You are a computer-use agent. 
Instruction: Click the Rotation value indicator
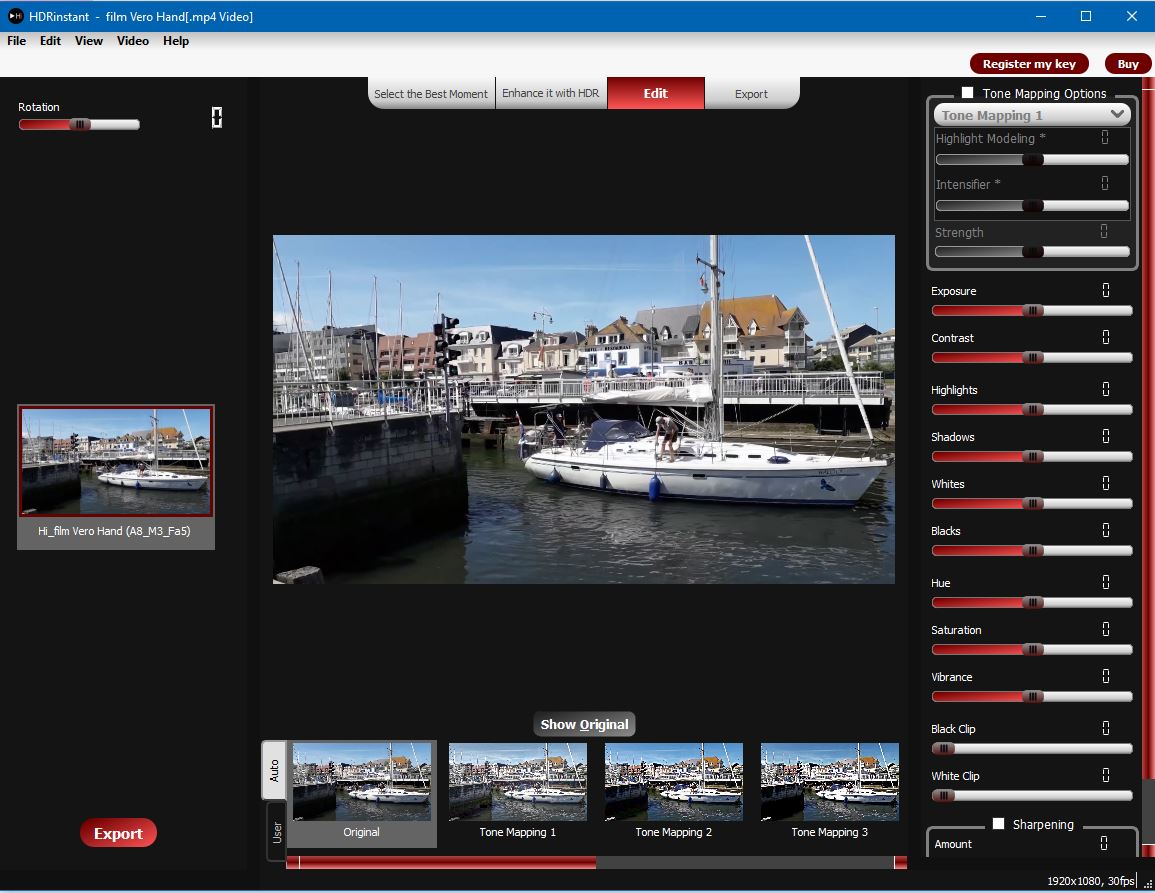pos(216,118)
